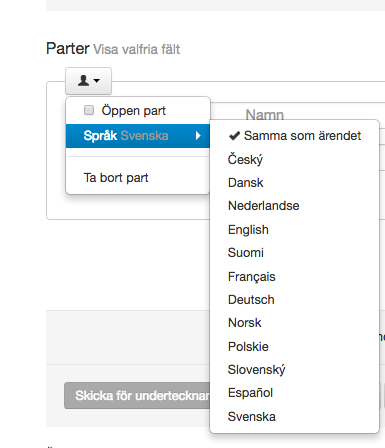Select Samma som ärendet language option
The image size is (385, 448).
click(x=295, y=136)
